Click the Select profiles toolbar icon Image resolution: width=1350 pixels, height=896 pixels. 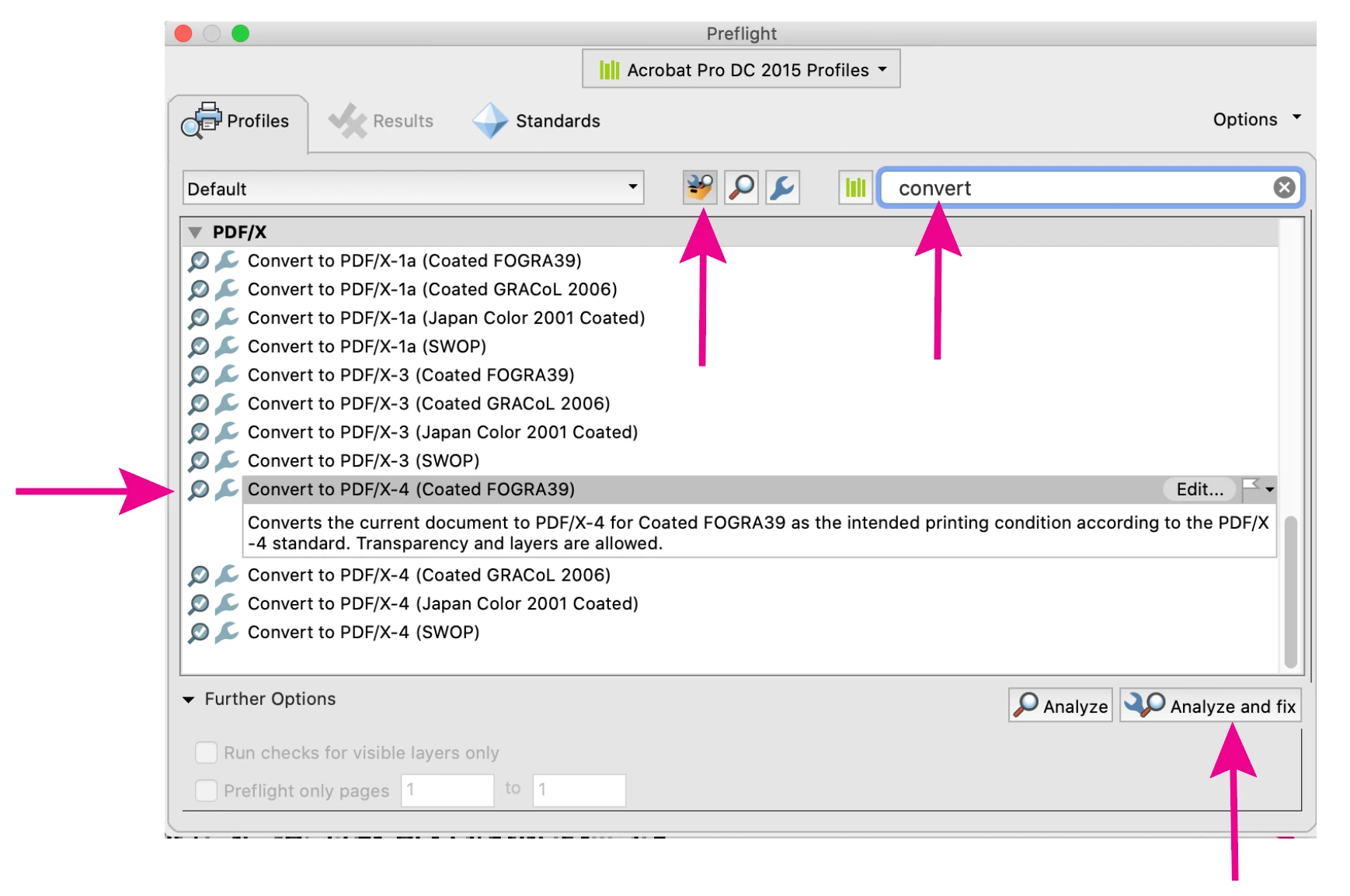tap(700, 188)
